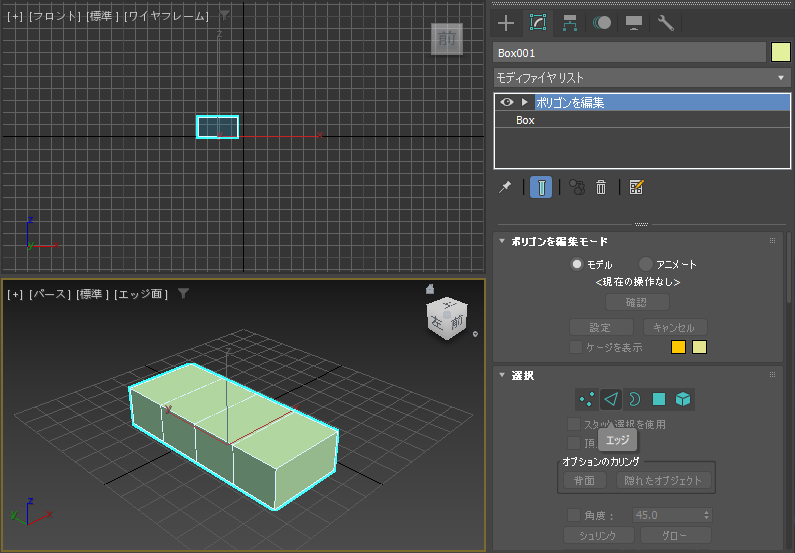795x553 pixels.
Task: Click the 隠れたオブジェクト button
Action: pyautogui.click(x=664, y=481)
